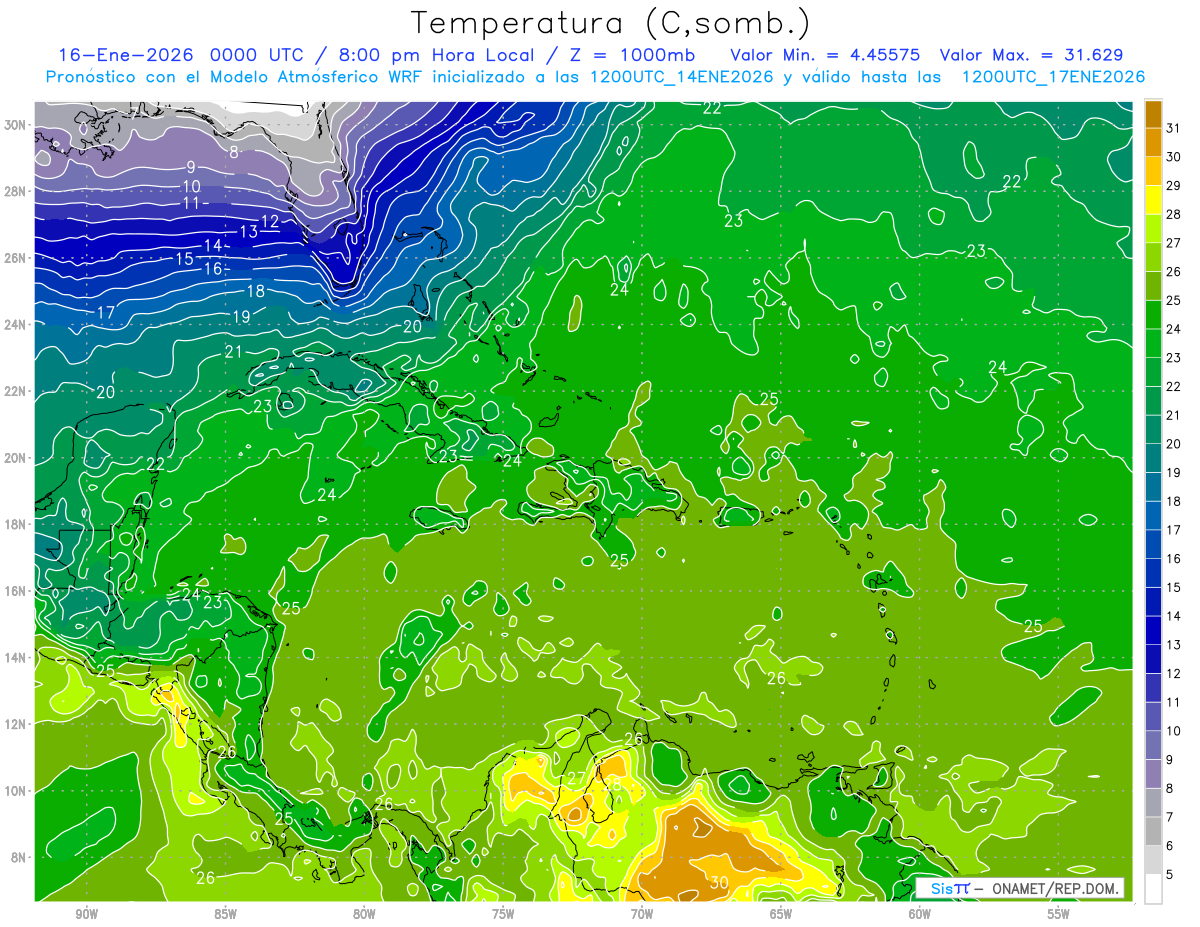Click the 28N latitude axis label

pyautogui.click(x=17, y=191)
